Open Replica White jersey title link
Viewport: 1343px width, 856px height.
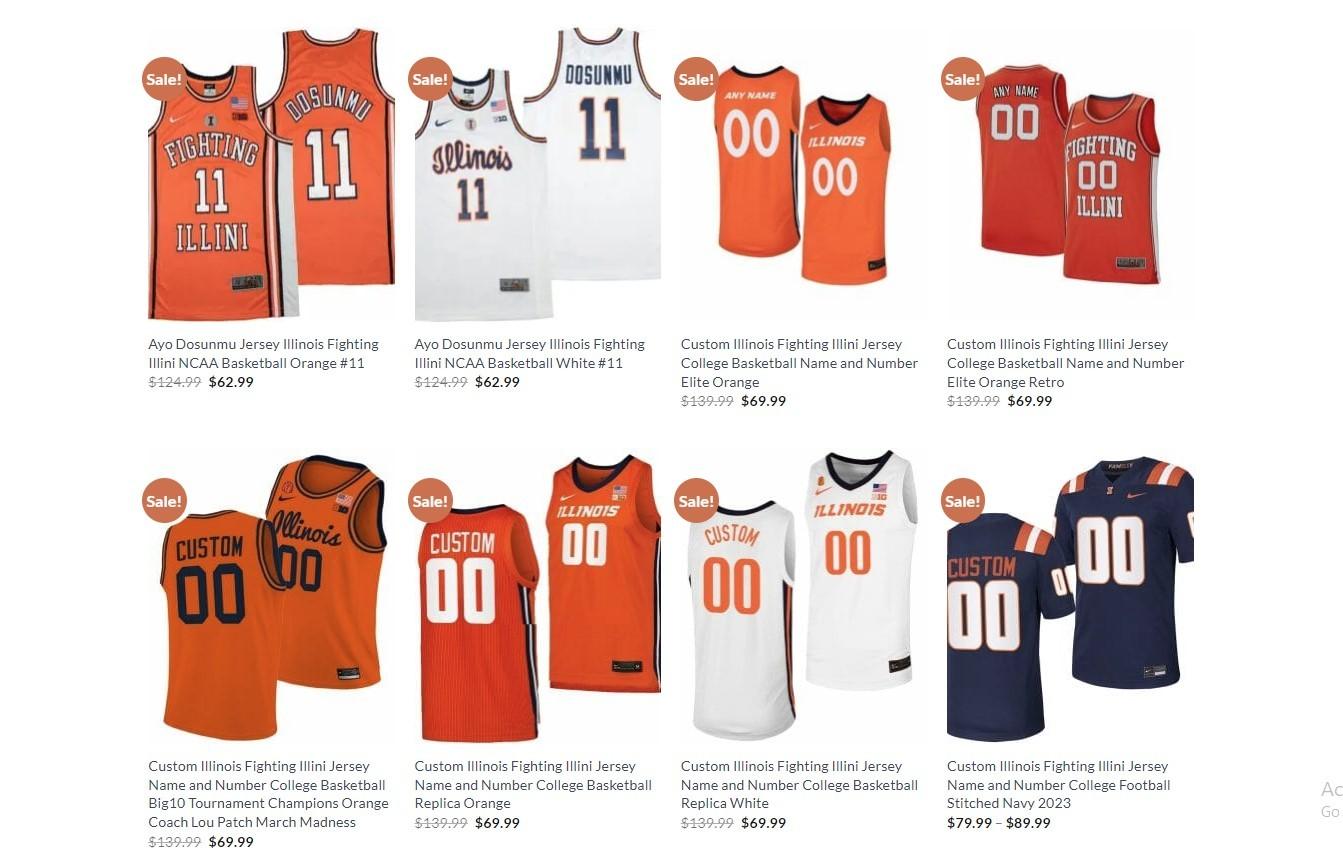pyautogui.click(x=800, y=785)
